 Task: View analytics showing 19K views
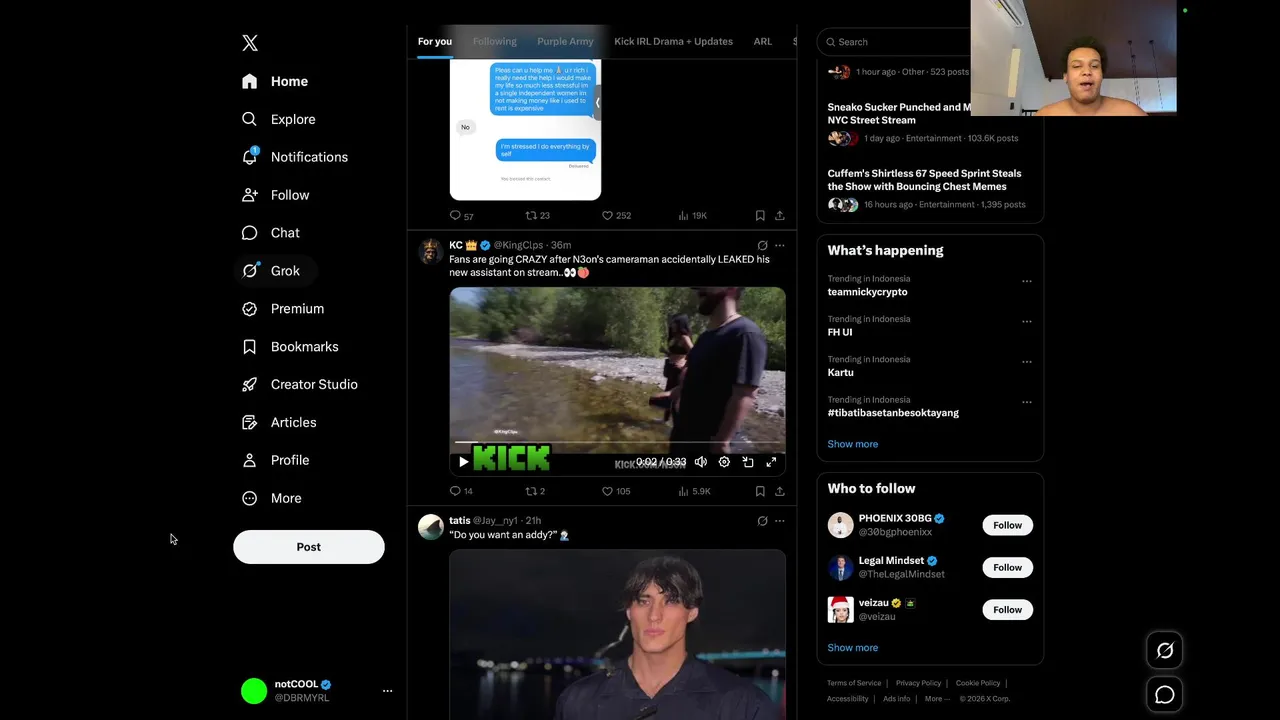693,216
